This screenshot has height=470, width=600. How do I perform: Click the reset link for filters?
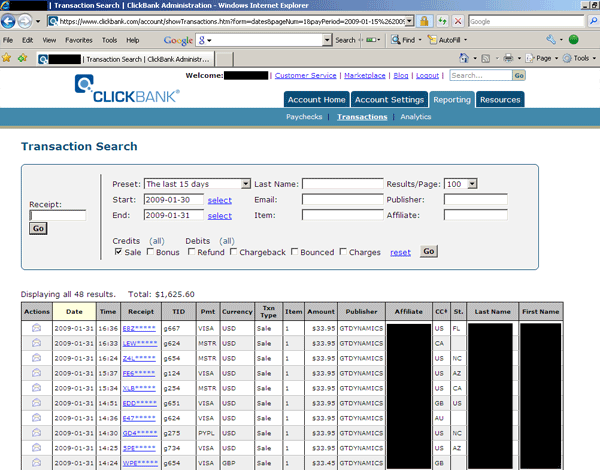coord(400,253)
